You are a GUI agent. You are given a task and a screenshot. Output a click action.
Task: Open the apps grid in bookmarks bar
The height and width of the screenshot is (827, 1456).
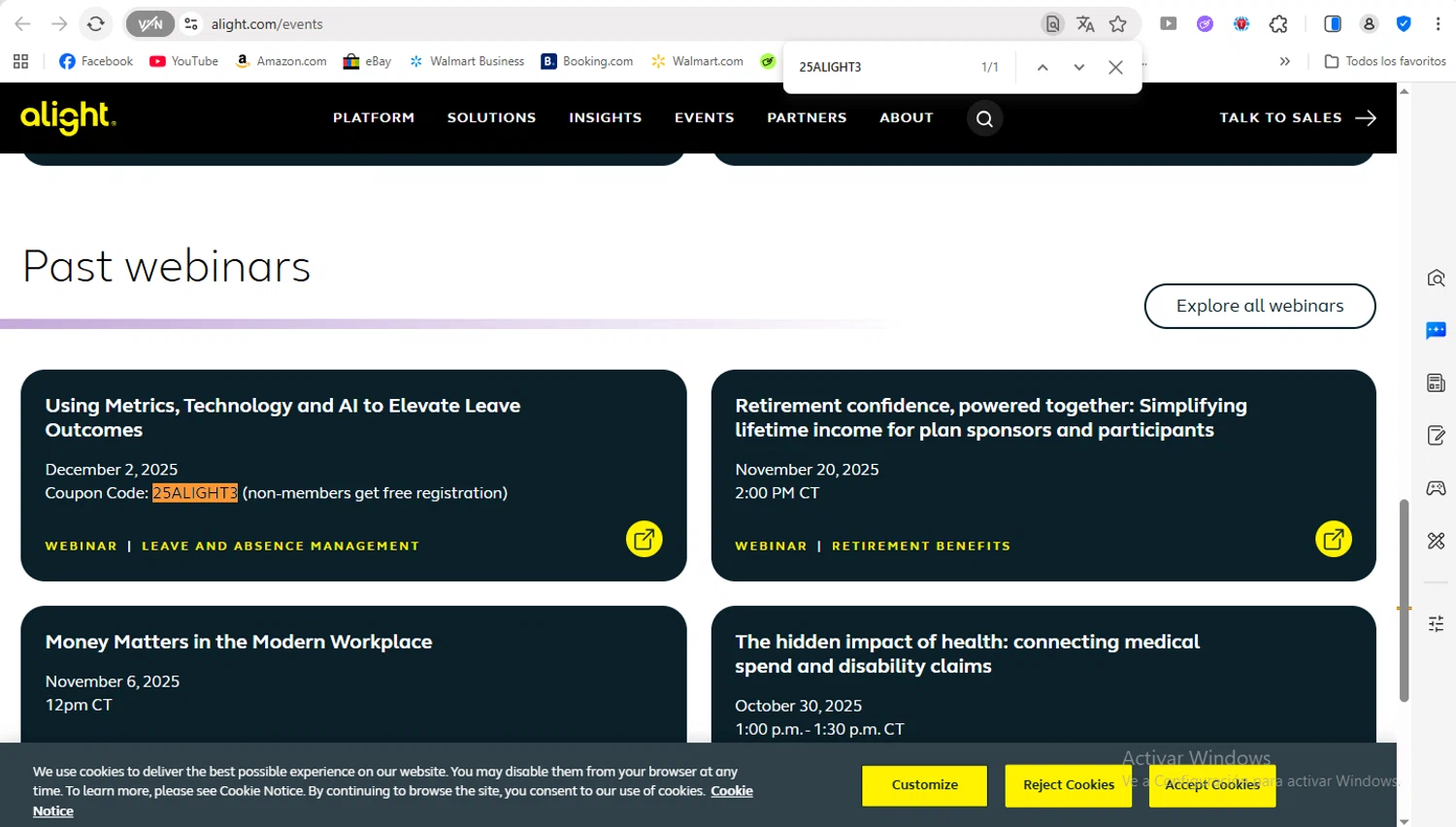pyautogui.click(x=21, y=61)
